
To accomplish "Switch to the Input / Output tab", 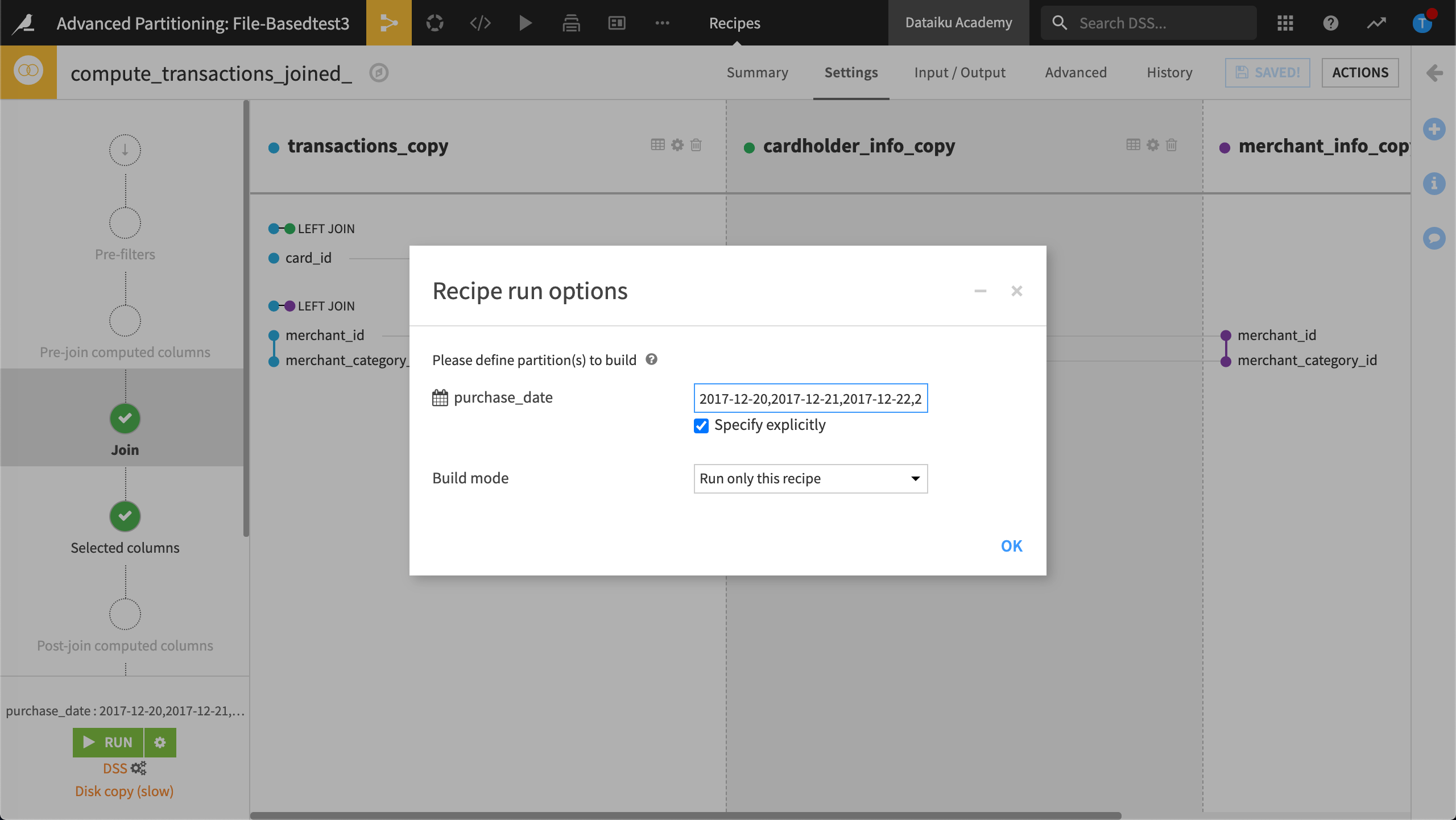I will 959,72.
